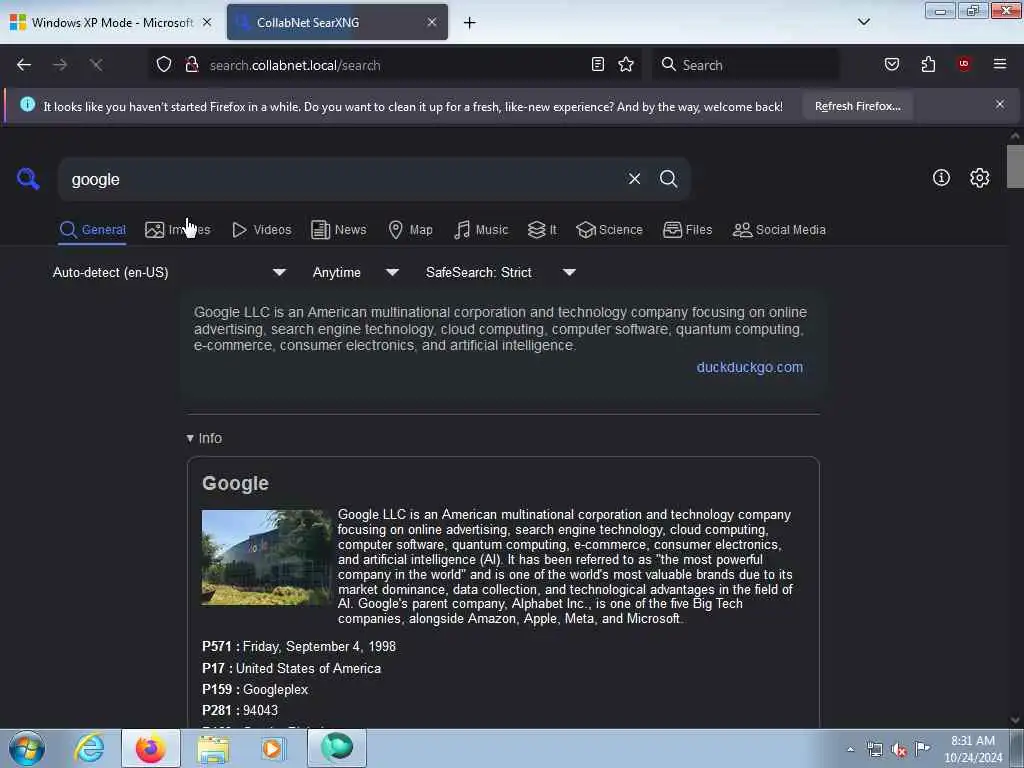Click the SearXNG magnifier logo

click(28, 178)
